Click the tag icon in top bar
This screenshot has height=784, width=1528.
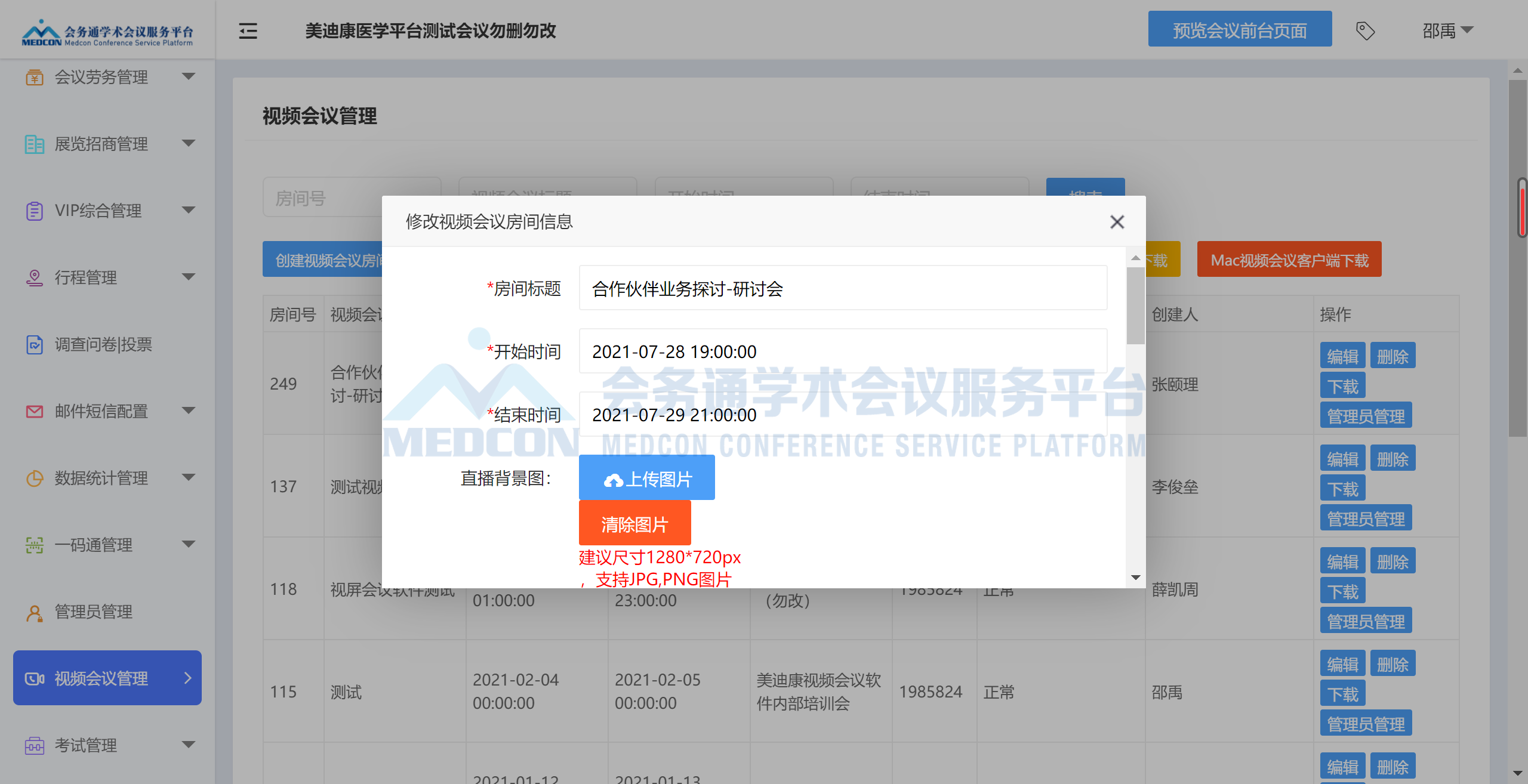click(x=1365, y=30)
